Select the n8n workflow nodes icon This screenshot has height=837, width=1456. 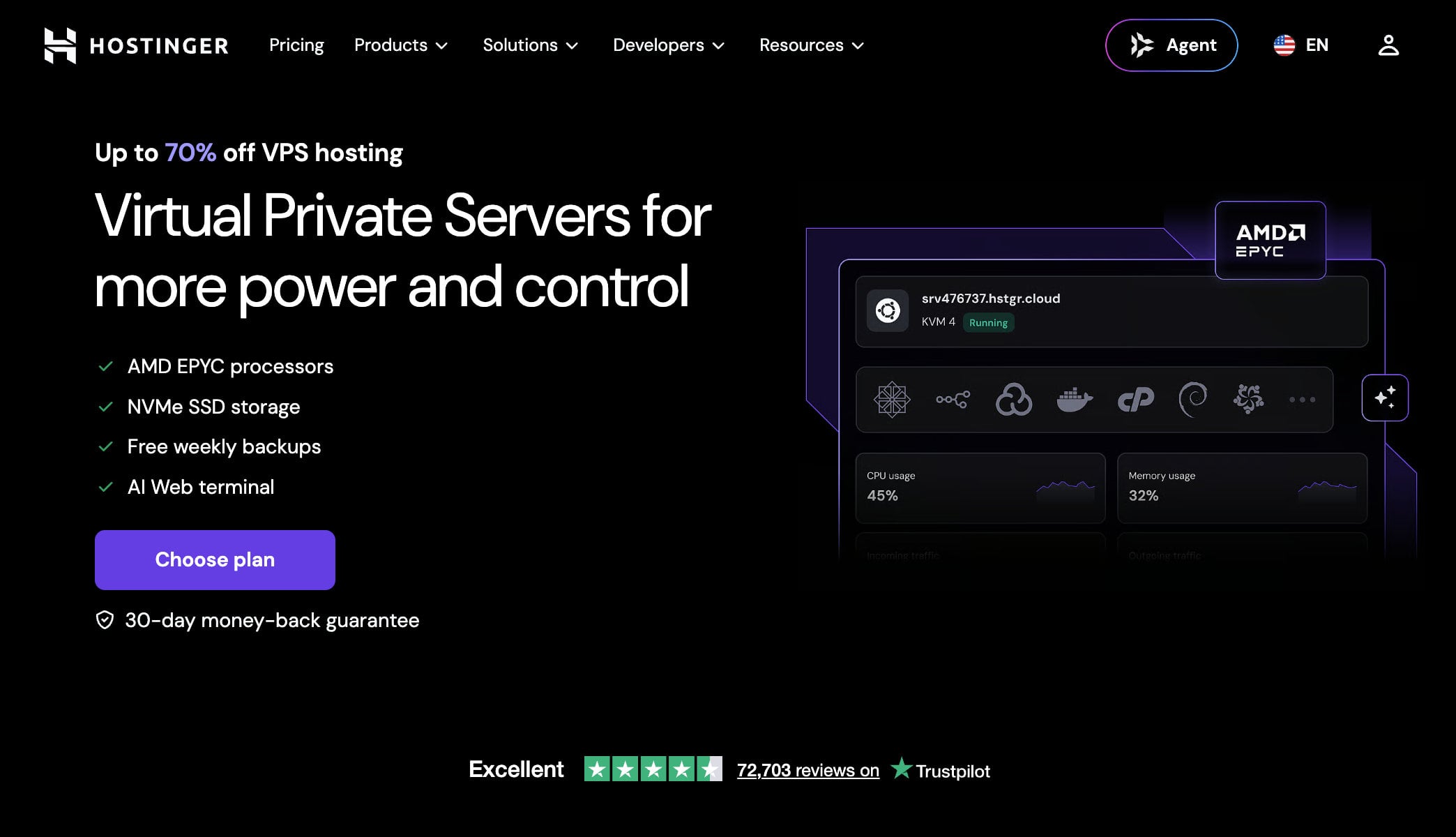coord(953,400)
